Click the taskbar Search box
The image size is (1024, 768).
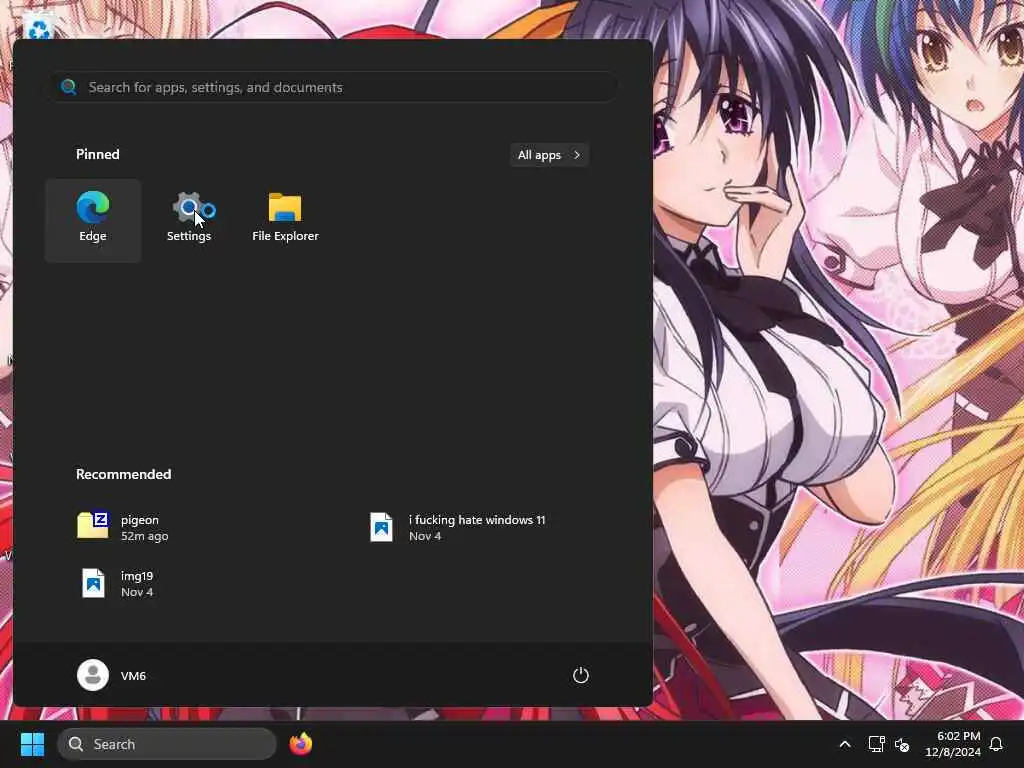click(x=167, y=744)
